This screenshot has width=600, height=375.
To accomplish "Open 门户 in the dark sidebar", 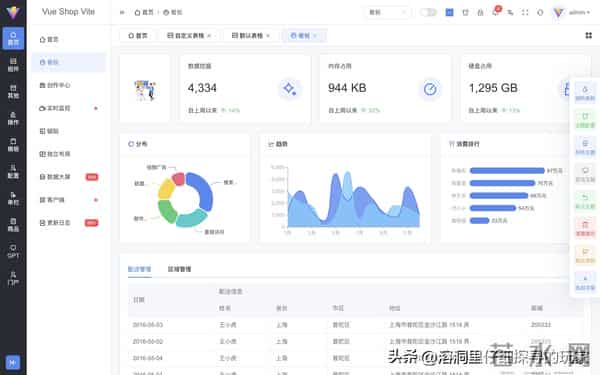I will (13, 278).
